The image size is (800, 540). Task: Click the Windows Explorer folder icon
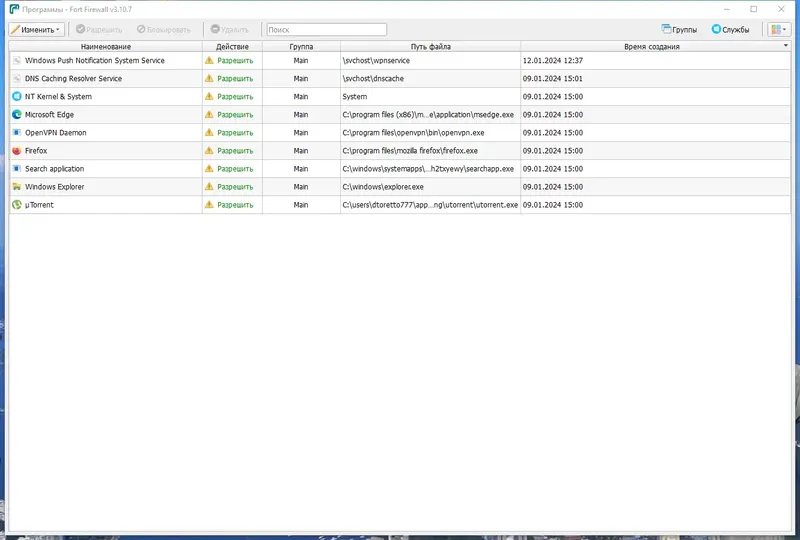click(x=17, y=187)
